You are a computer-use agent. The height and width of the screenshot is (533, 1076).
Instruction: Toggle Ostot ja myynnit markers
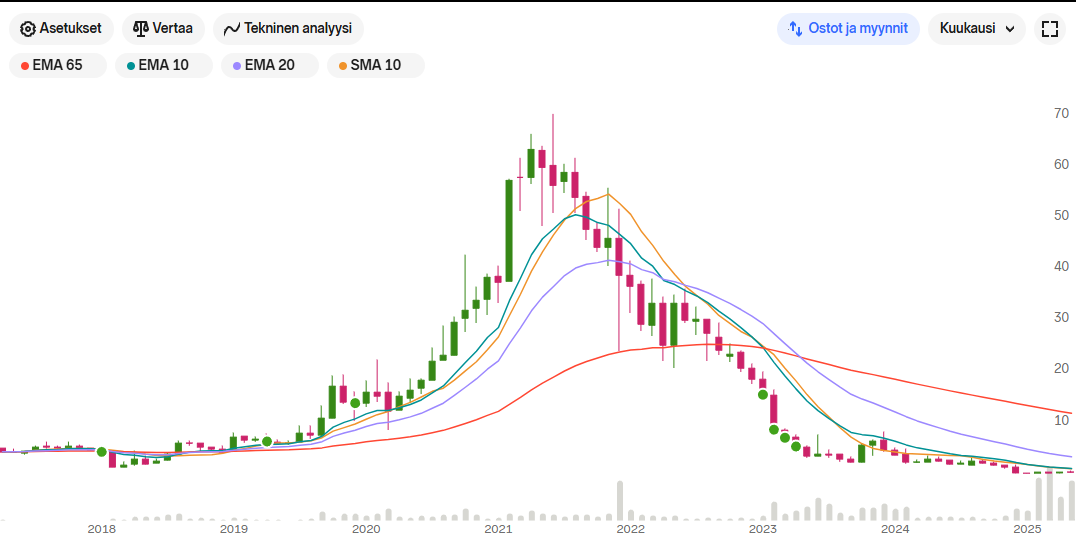(848, 29)
